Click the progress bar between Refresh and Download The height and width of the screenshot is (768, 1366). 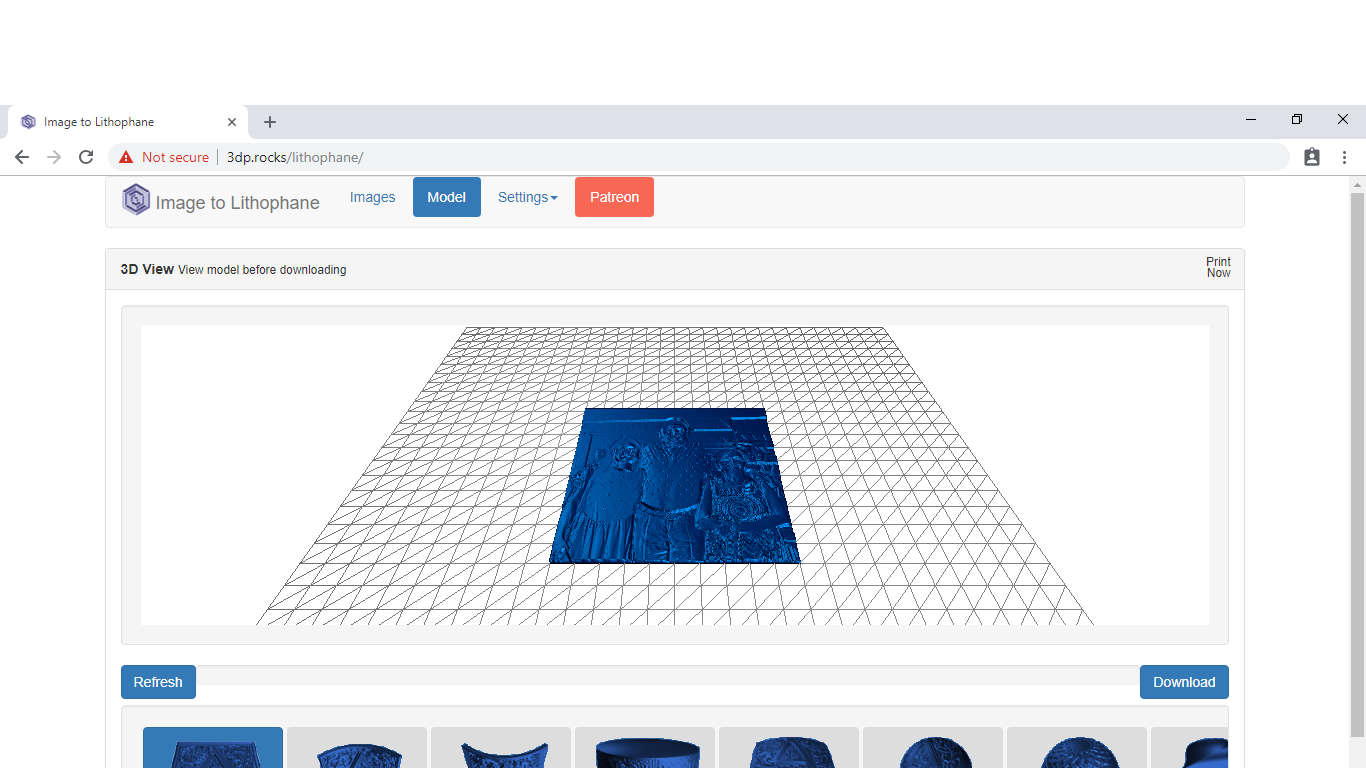coord(668,676)
